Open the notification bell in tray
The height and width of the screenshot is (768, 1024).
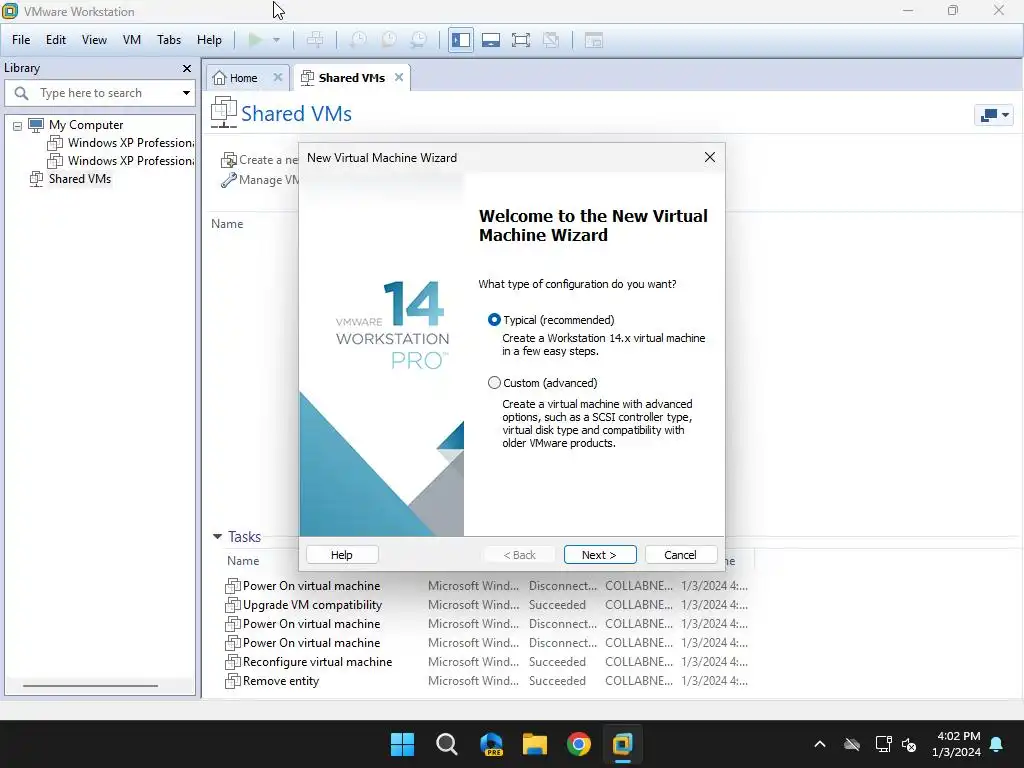point(997,744)
